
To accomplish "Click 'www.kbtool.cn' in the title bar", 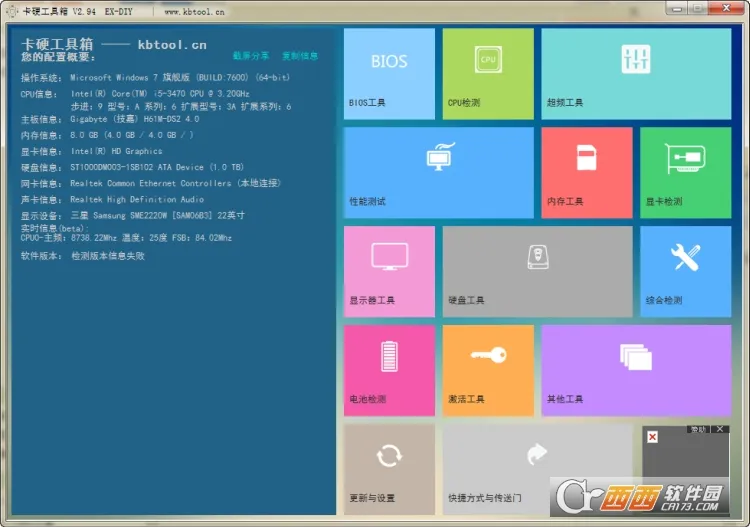I will click(194, 12).
